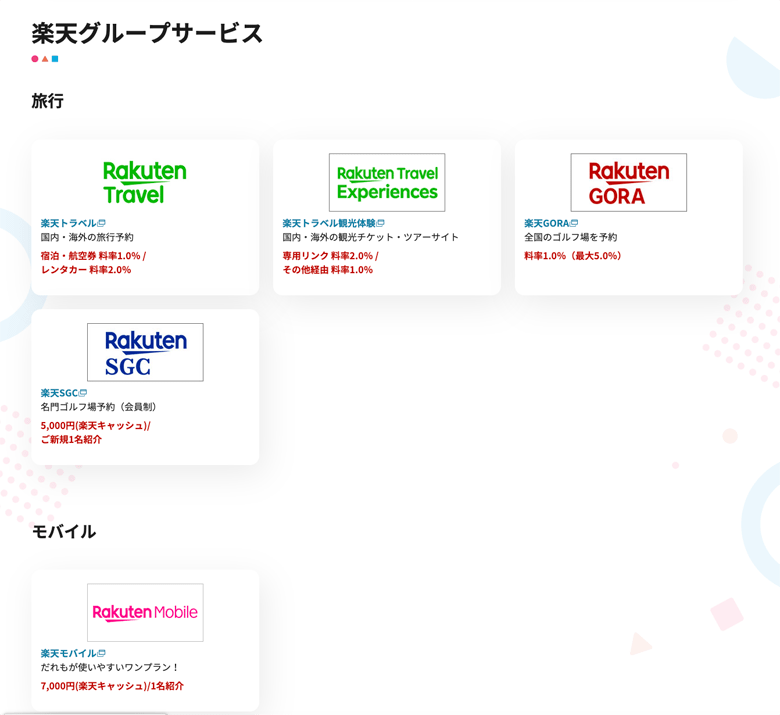Click rate text その他経由 料率1.0%
The image size is (780, 715).
point(328,270)
